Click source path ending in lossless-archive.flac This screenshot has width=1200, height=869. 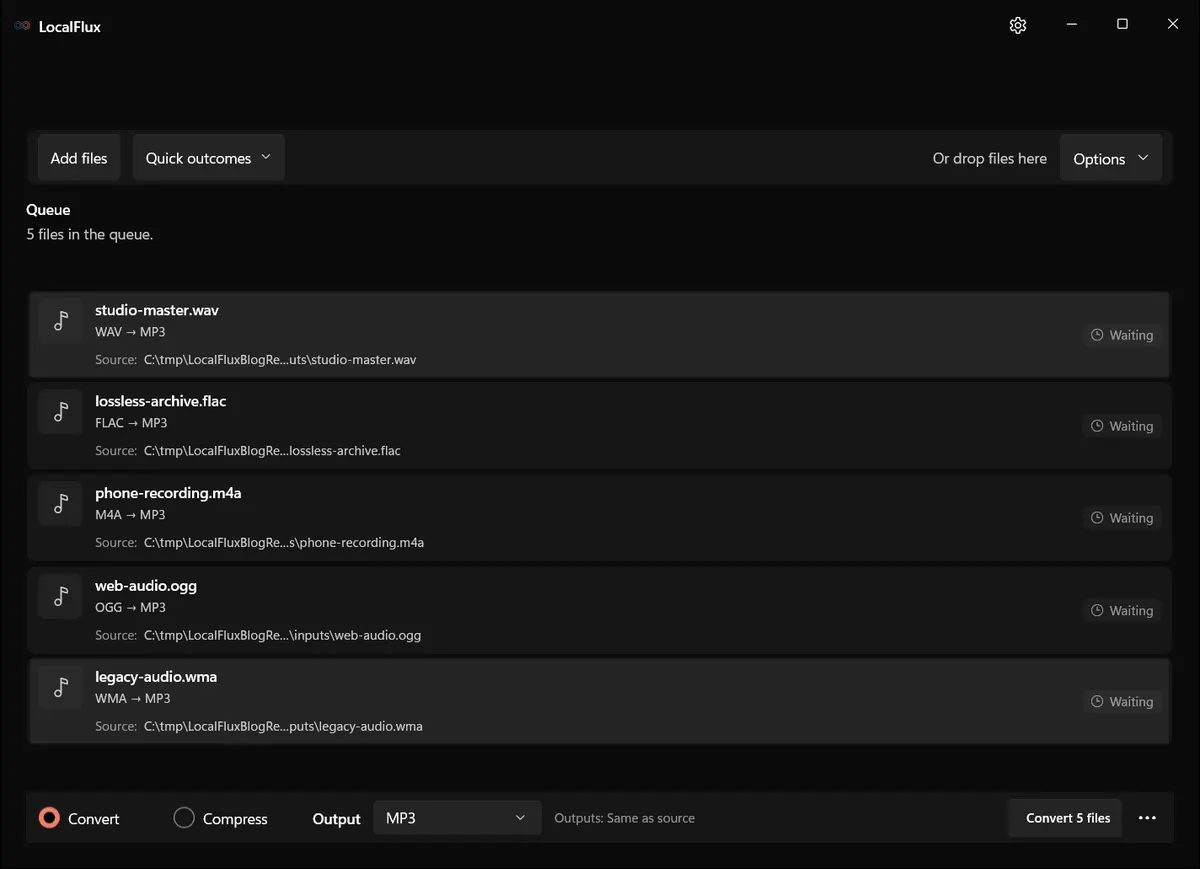(x=272, y=451)
